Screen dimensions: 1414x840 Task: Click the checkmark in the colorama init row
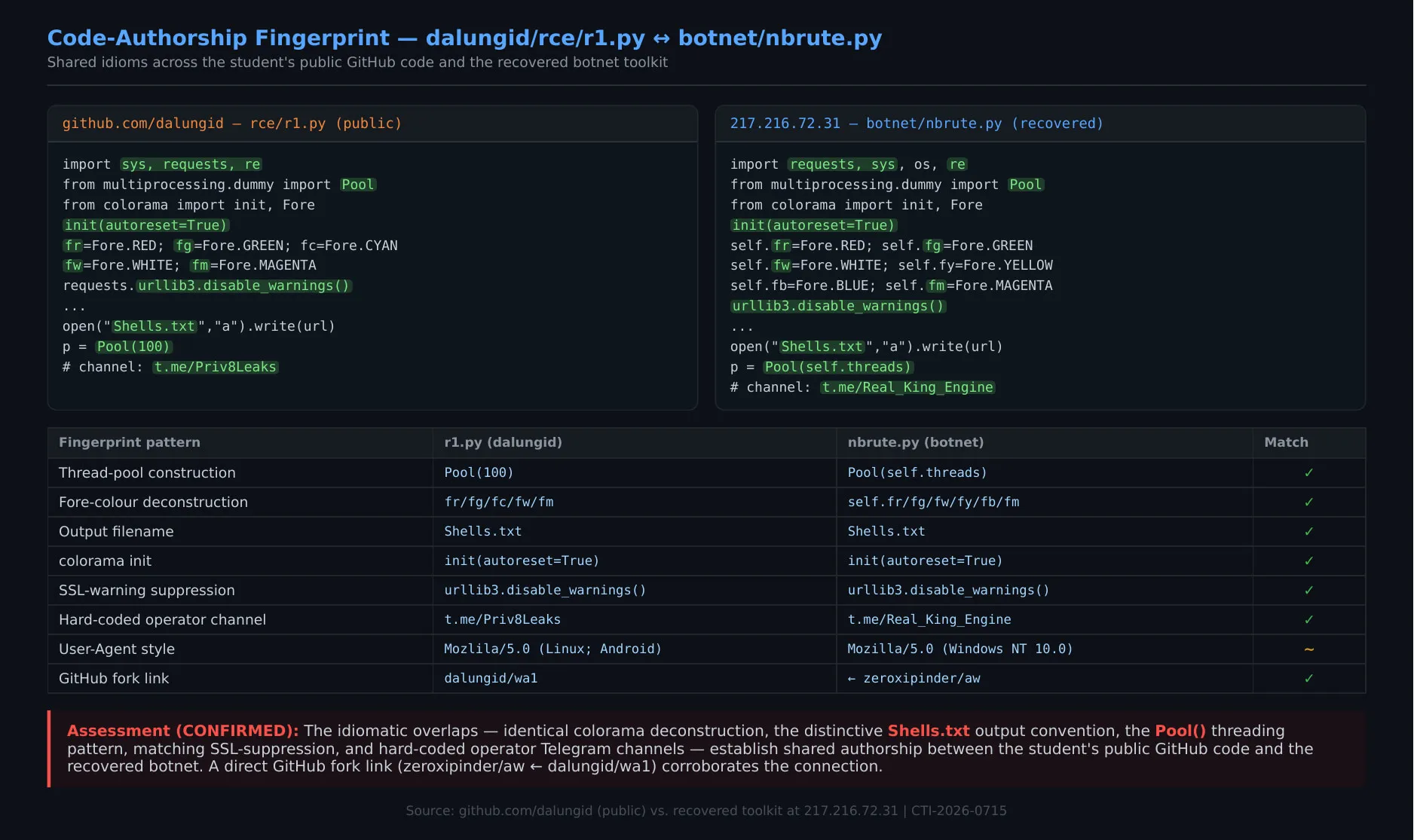tap(1308, 561)
